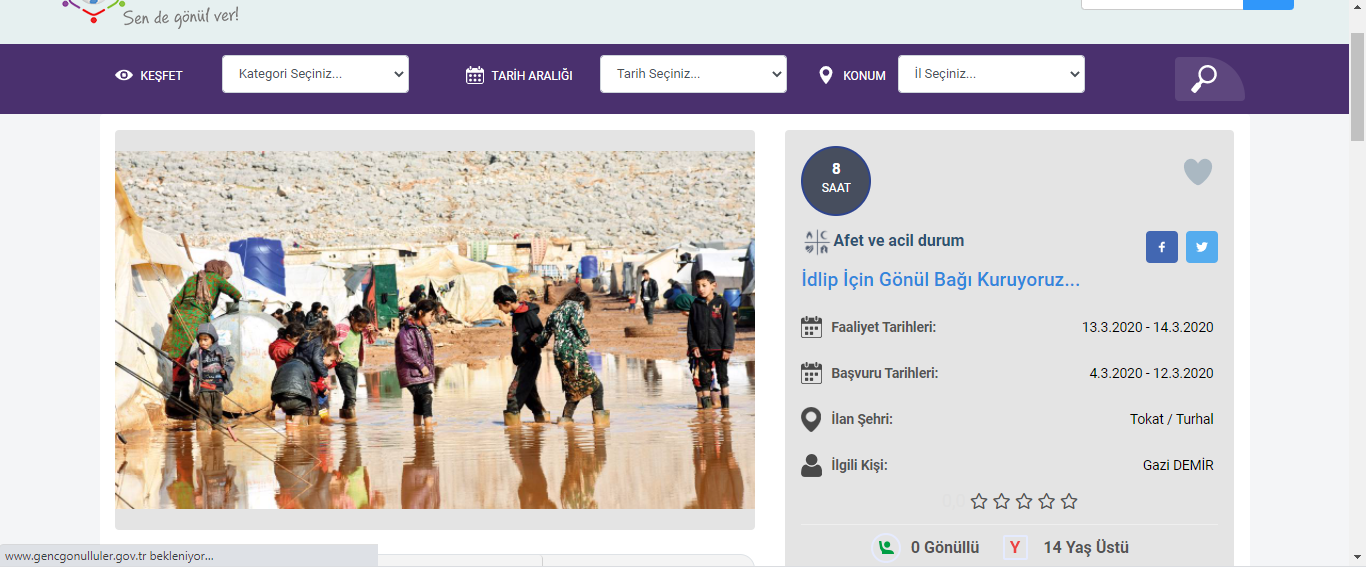Click the green volunteer count icon
The image size is (1366, 568).
(885, 547)
